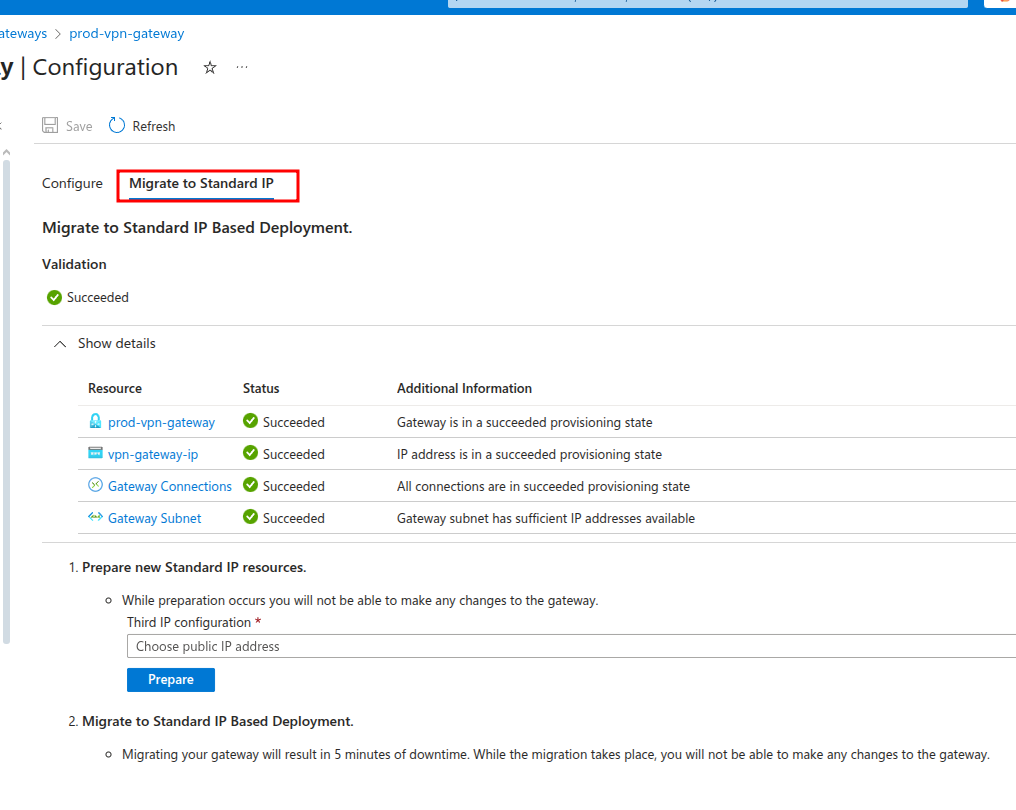Click 'Prepare new Standard IP resources.' step heading
1016x810 pixels.
(194, 568)
